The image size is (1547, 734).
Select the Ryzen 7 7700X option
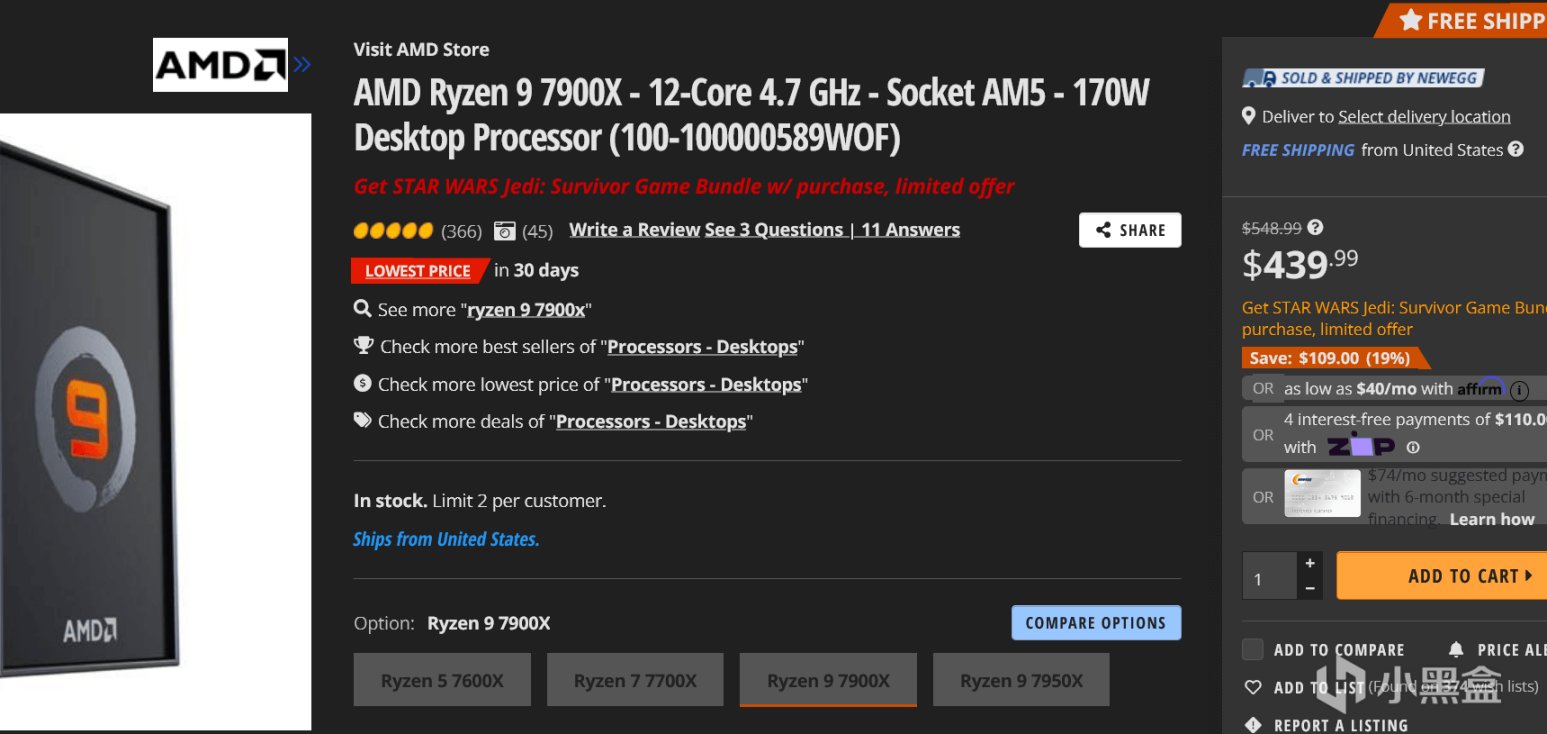[x=635, y=680]
